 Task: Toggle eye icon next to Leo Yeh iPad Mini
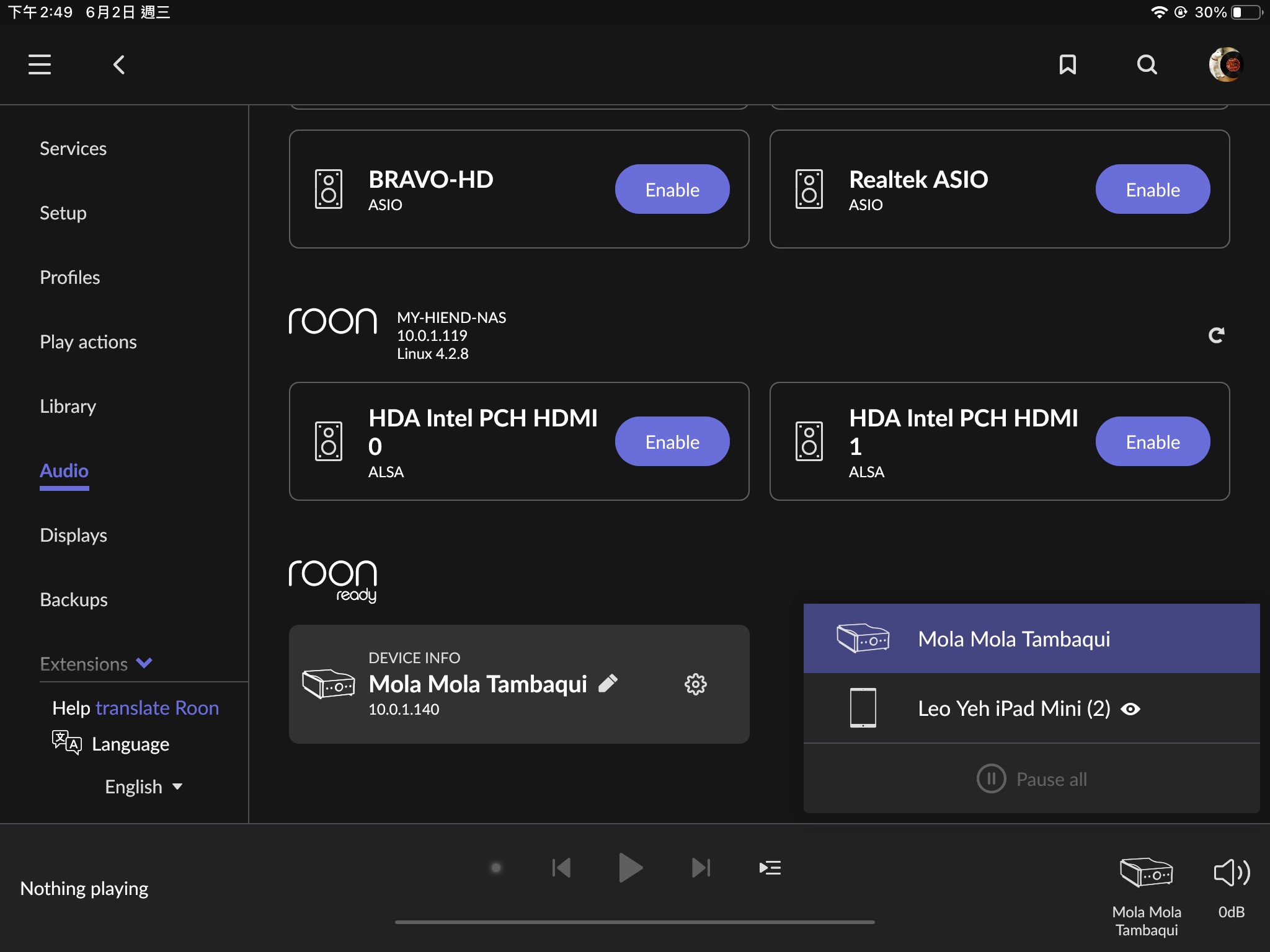tap(1130, 709)
